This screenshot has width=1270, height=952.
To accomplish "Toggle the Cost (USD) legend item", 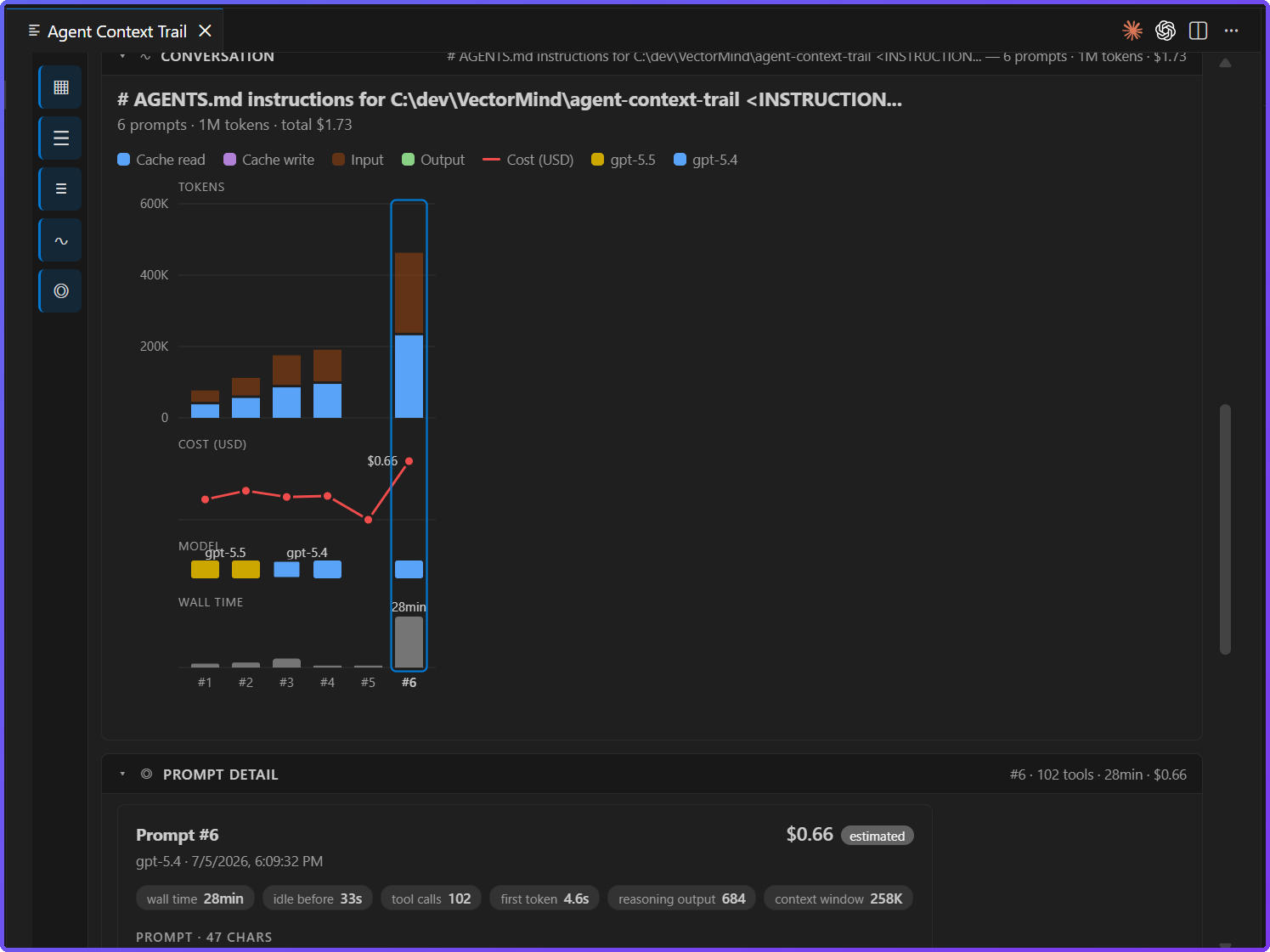I will click(528, 160).
